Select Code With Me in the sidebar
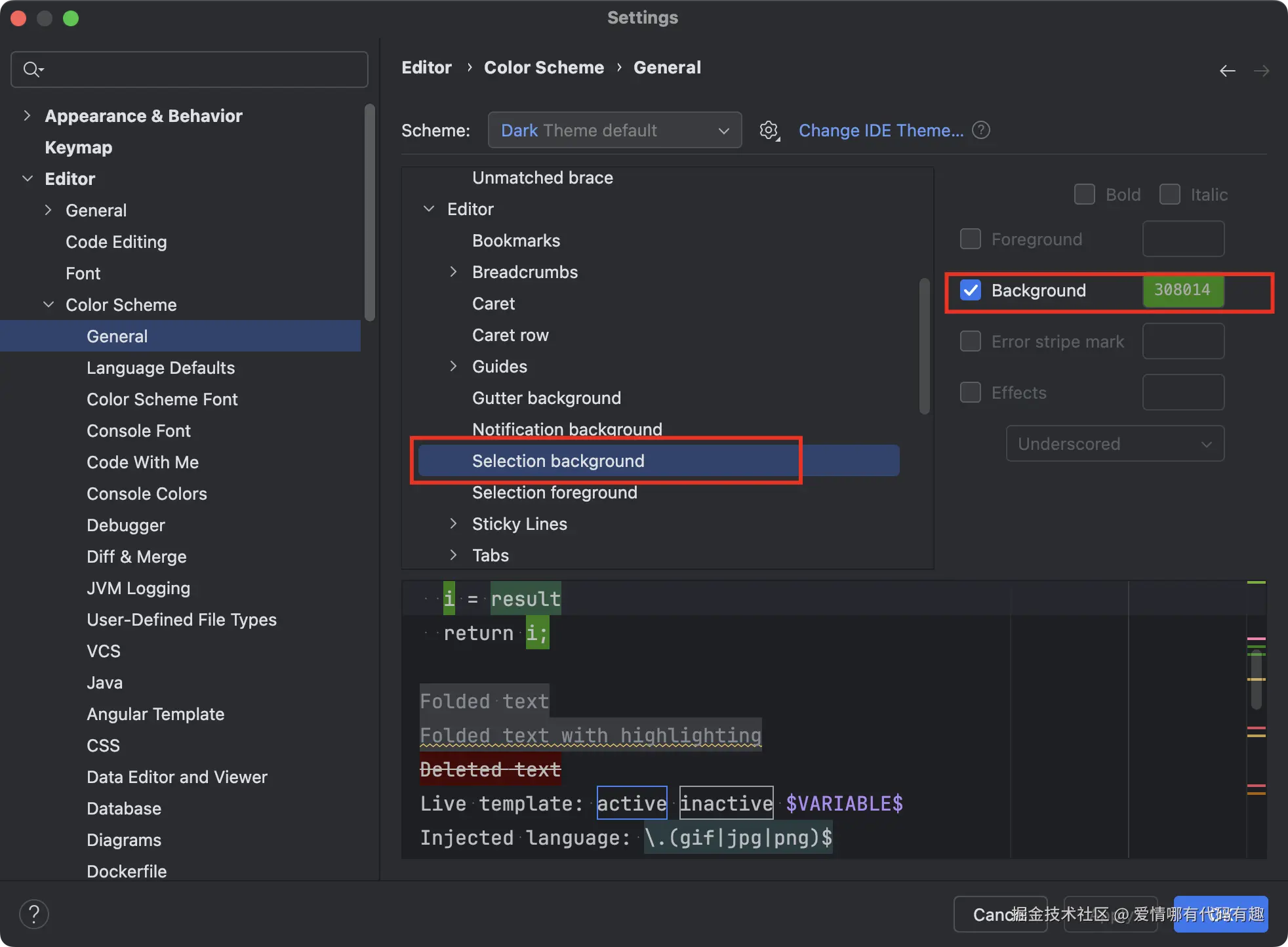1288x947 pixels. point(142,462)
